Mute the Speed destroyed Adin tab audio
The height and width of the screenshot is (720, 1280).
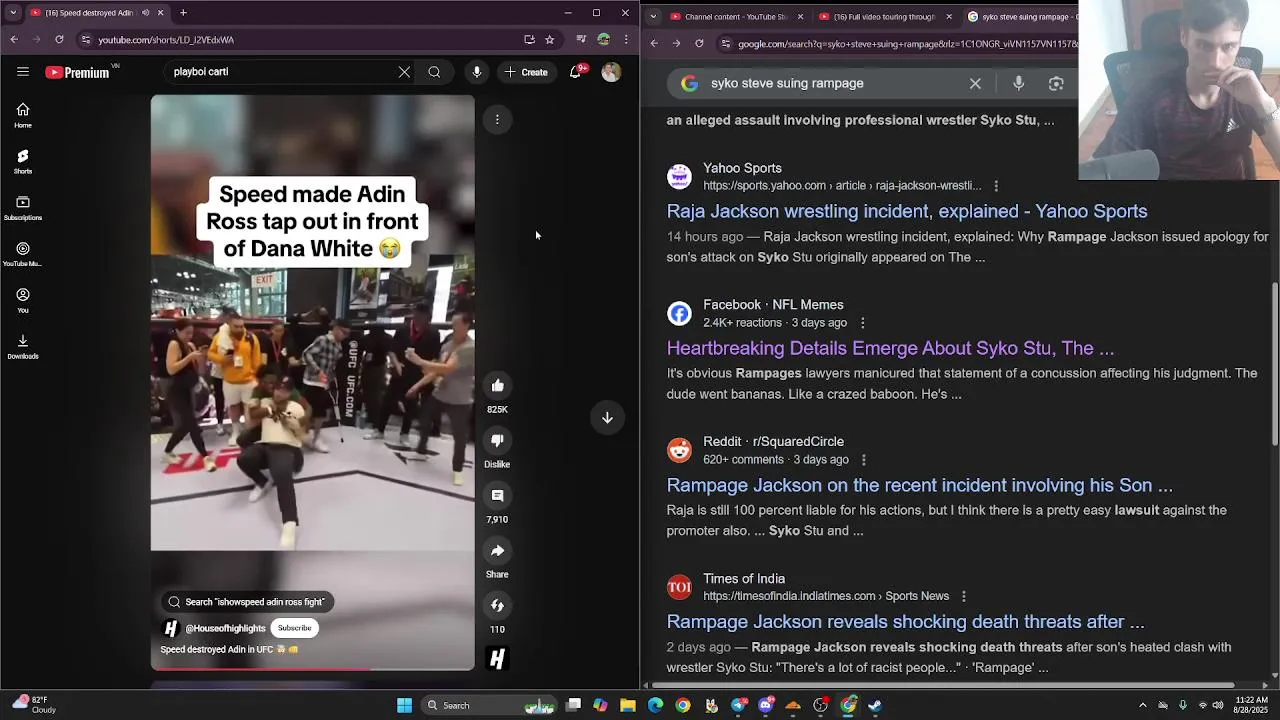click(x=145, y=13)
